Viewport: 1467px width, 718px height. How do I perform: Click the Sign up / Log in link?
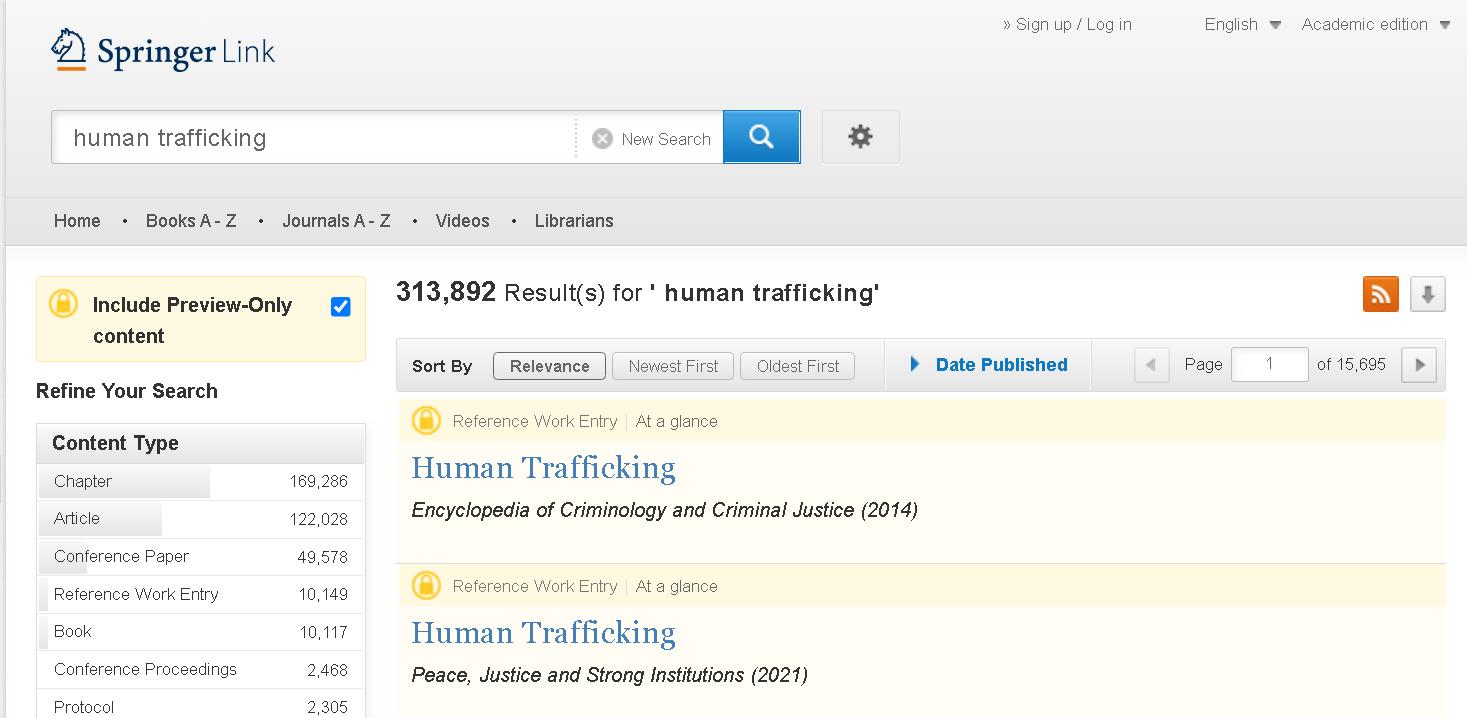[x=1073, y=25]
